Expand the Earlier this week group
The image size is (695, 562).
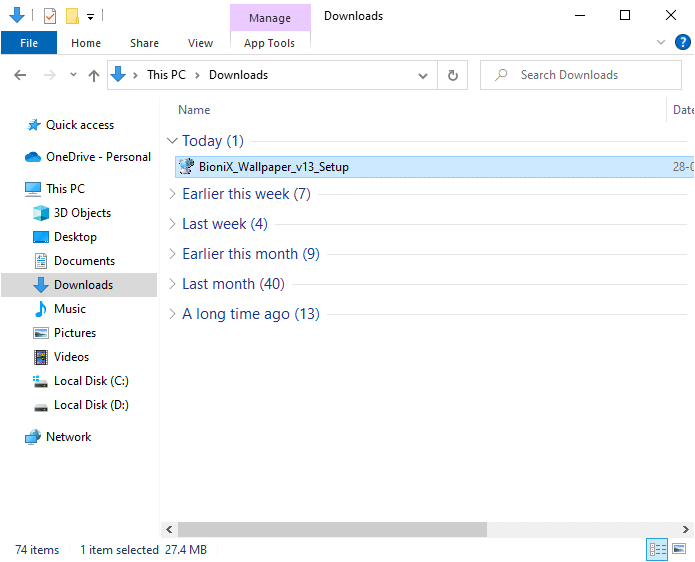point(172,194)
